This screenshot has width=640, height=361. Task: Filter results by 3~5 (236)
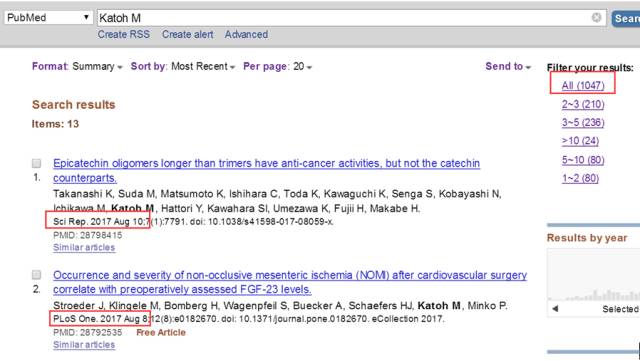tap(582, 123)
